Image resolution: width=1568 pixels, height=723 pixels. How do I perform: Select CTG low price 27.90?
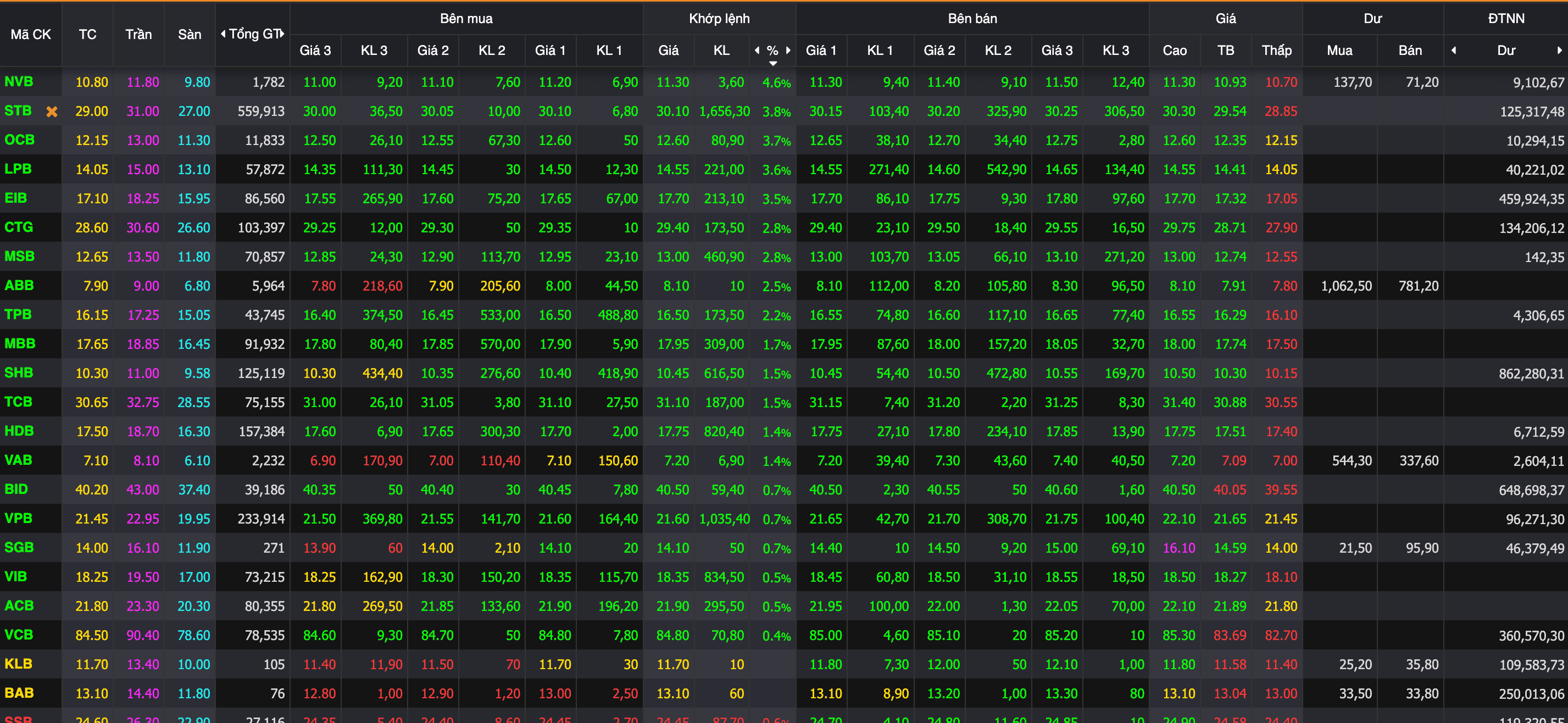tap(1281, 228)
